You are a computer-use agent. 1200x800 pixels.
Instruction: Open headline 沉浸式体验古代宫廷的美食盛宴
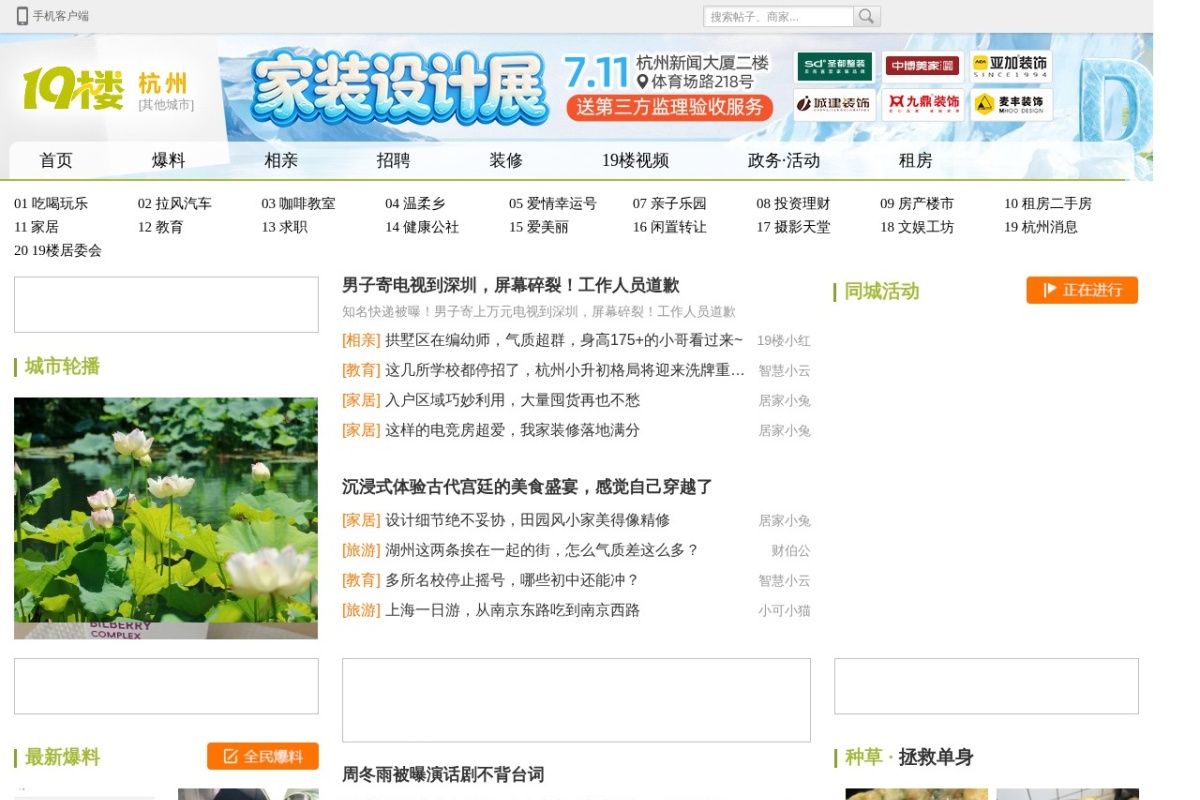tap(527, 487)
